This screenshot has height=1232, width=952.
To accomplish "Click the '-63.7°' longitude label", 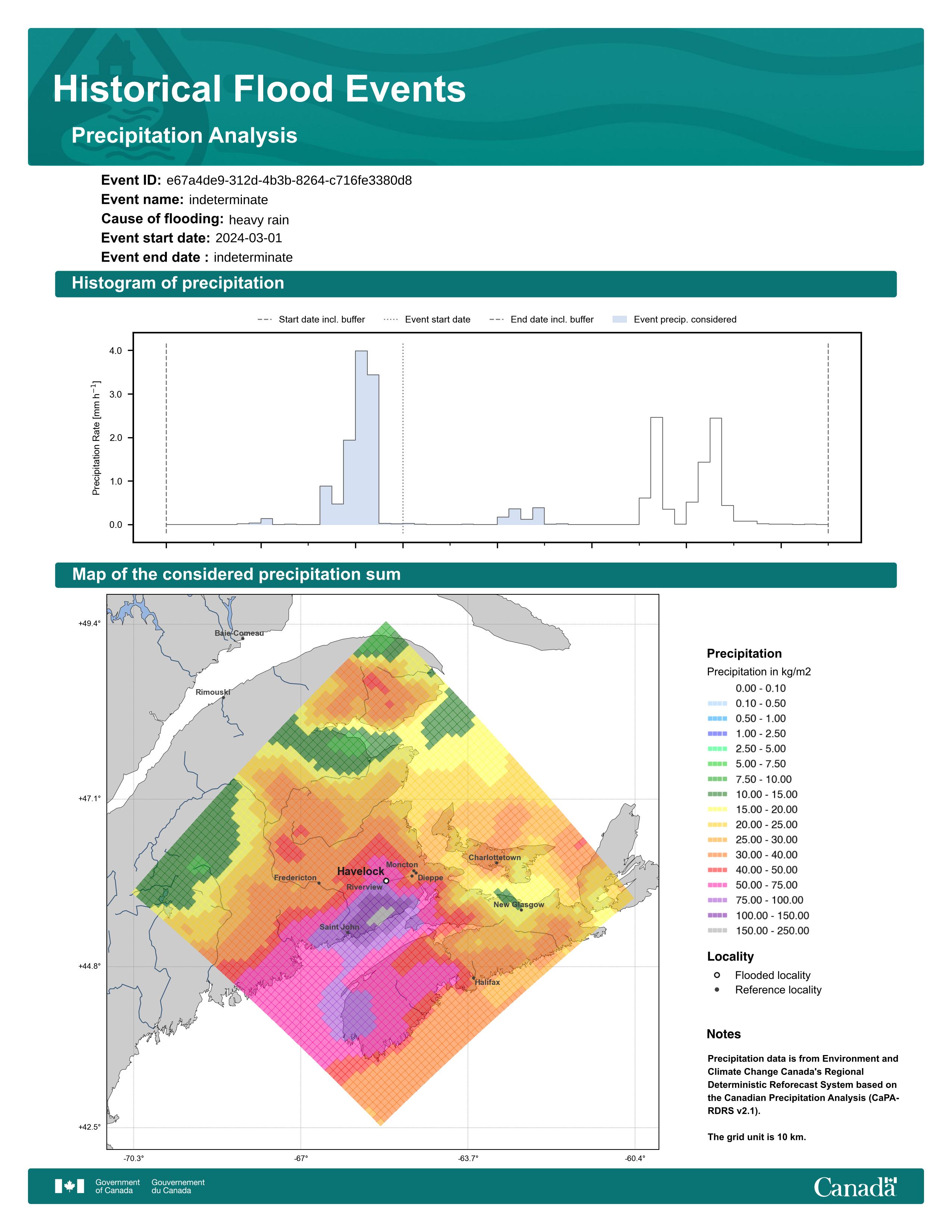I will 468,1159.
